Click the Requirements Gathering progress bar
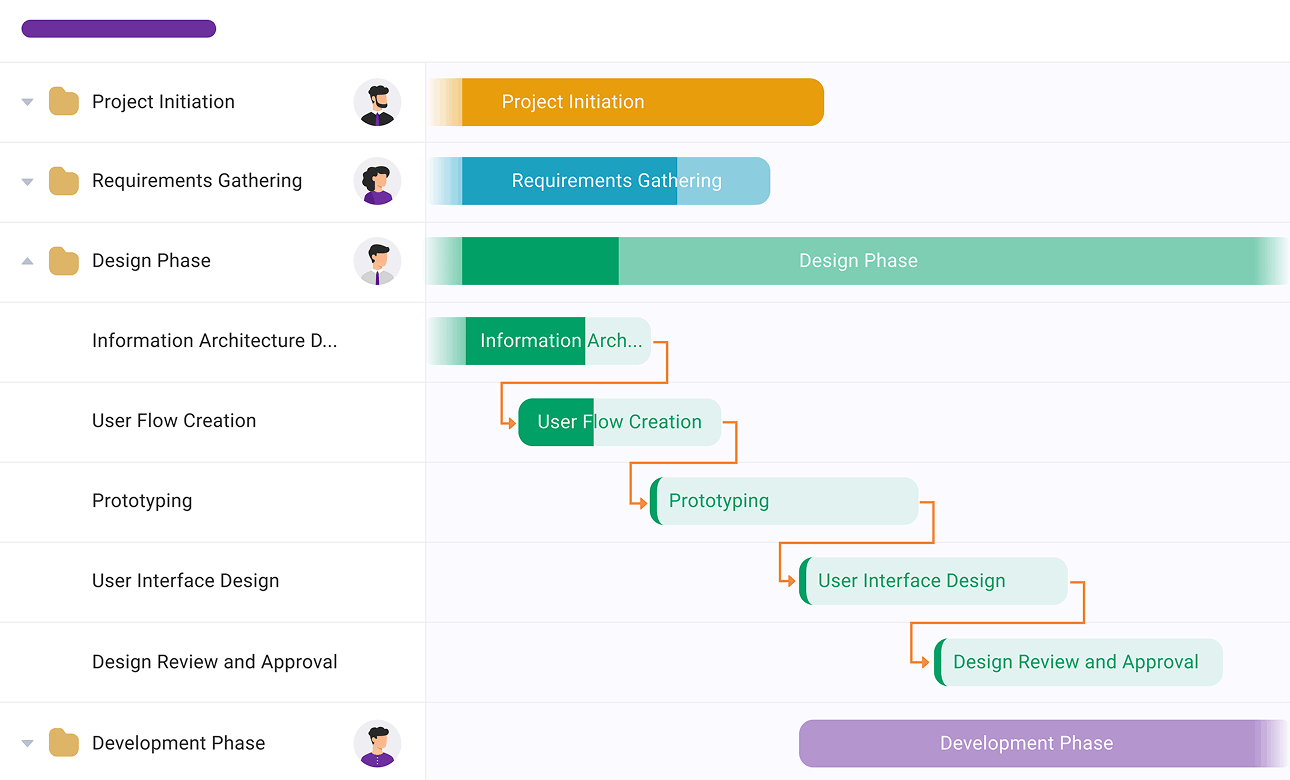The width and height of the screenshot is (1290, 780). [x=600, y=181]
